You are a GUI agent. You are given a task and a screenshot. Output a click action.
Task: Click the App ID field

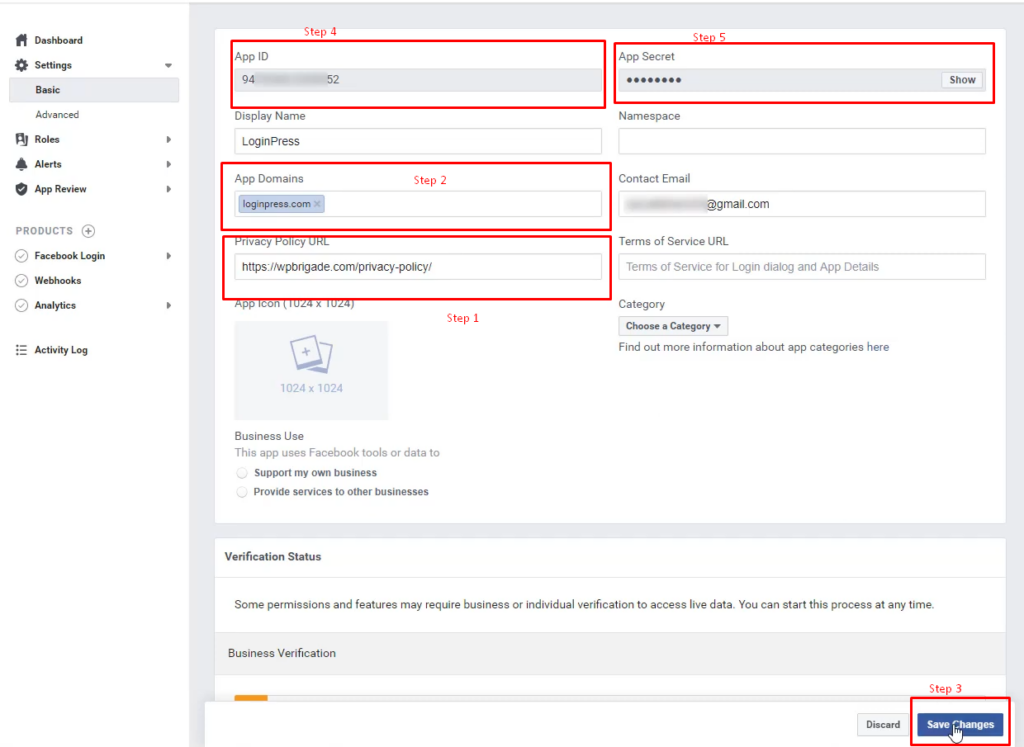coord(418,80)
